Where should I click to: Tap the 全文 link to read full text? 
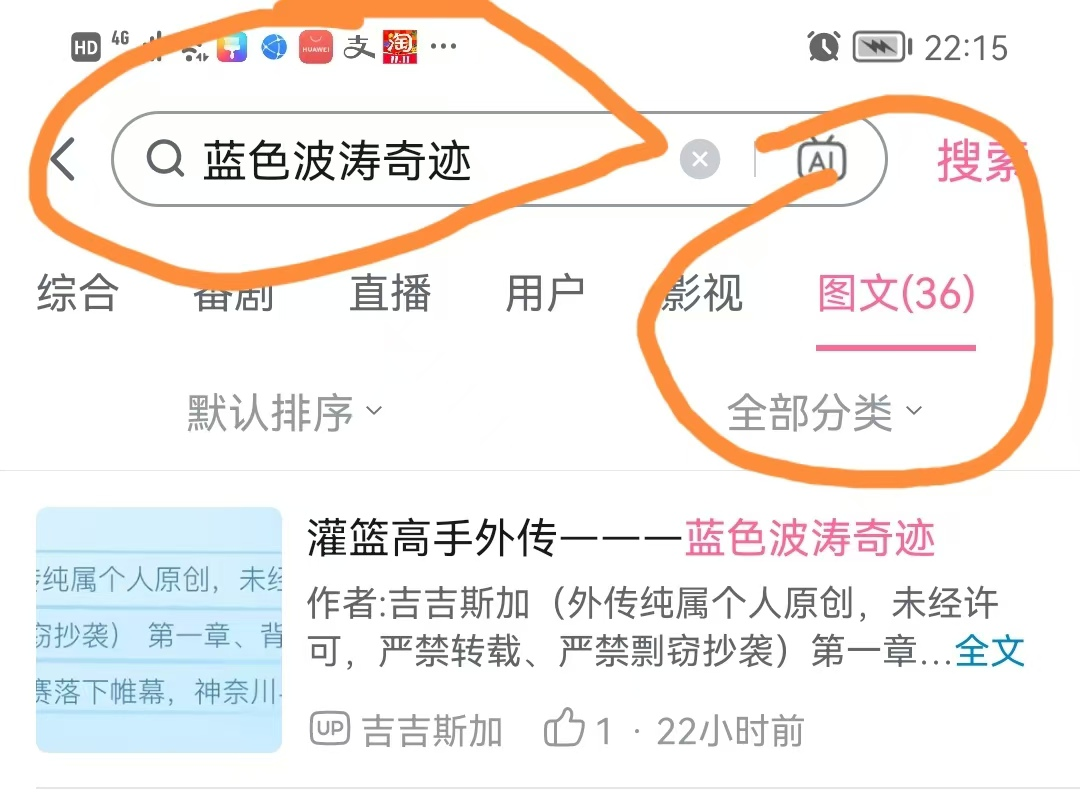[990, 650]
